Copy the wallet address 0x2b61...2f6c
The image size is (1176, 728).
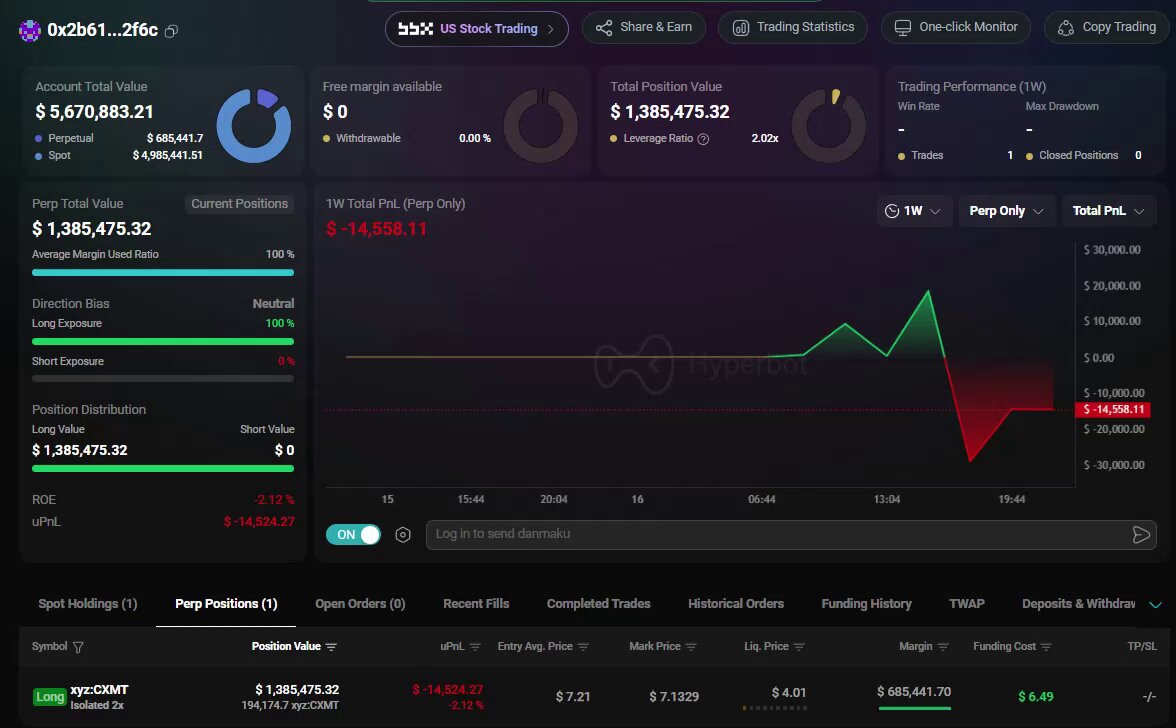[x=171, y=31]
